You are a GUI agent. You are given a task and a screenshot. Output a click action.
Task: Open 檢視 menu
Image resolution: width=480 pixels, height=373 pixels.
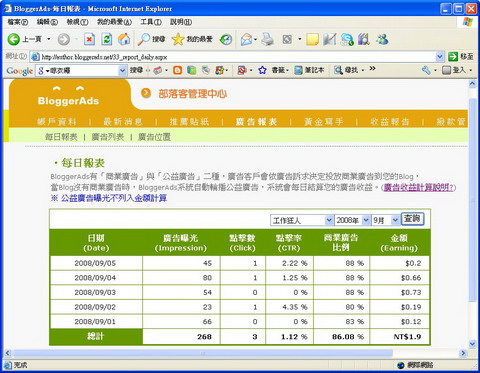[x=77, y=22]
